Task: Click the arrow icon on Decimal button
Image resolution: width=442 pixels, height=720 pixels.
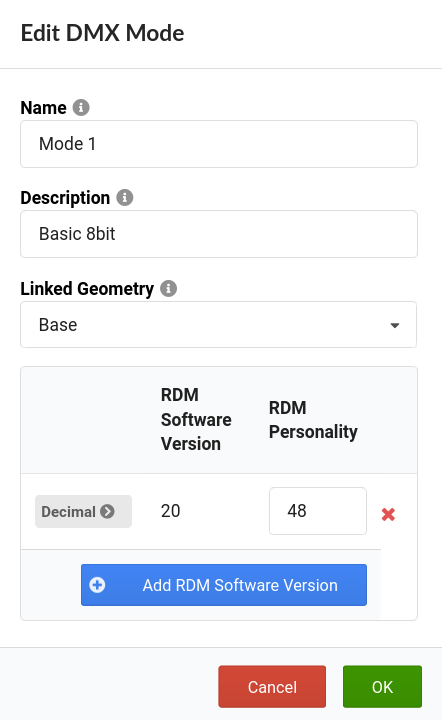Action: click(107, 511)
